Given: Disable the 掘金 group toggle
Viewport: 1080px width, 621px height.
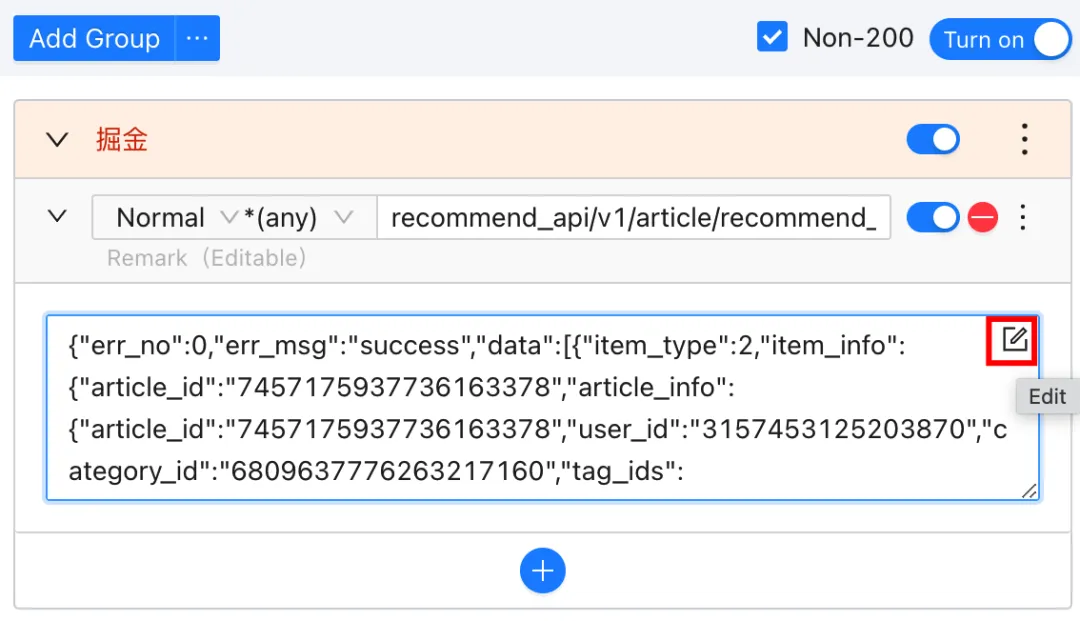Looking at the screenshot, I should pos(933,140).
